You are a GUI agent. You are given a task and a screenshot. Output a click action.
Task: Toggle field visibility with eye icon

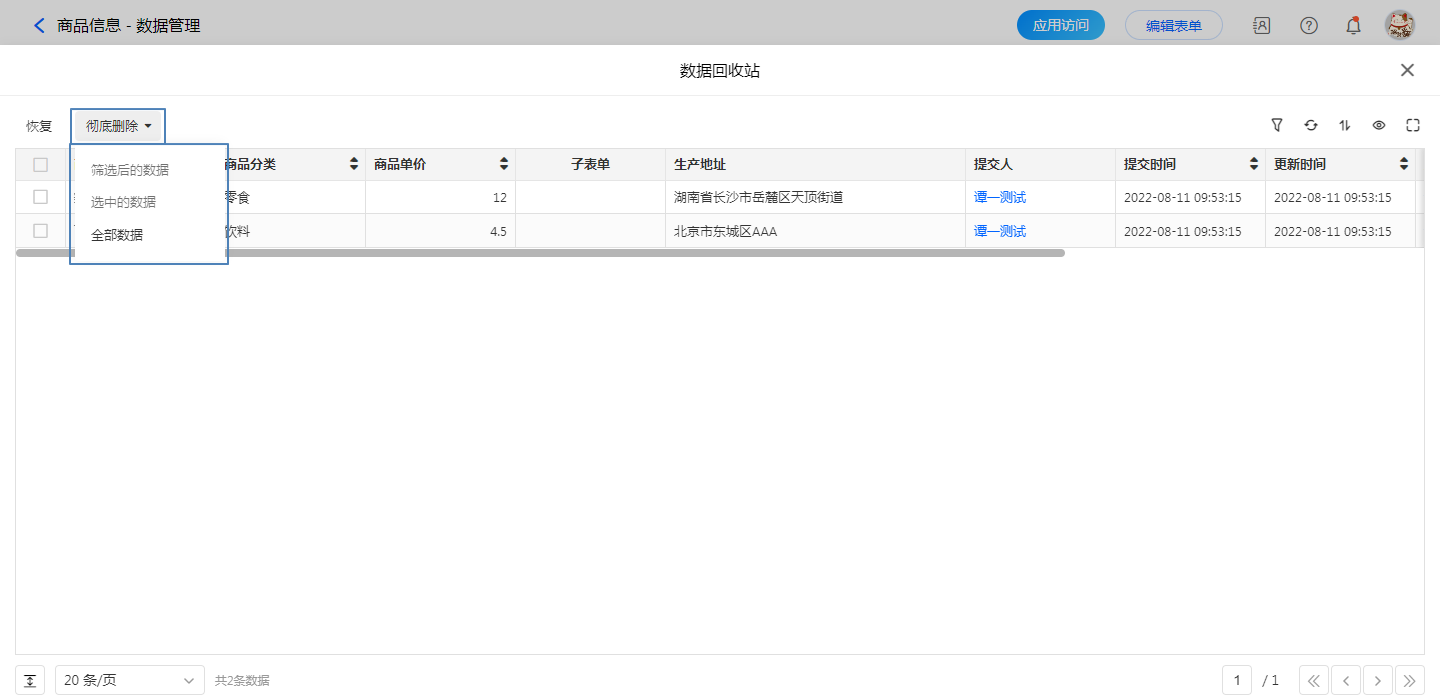[x=1379, y=125]
